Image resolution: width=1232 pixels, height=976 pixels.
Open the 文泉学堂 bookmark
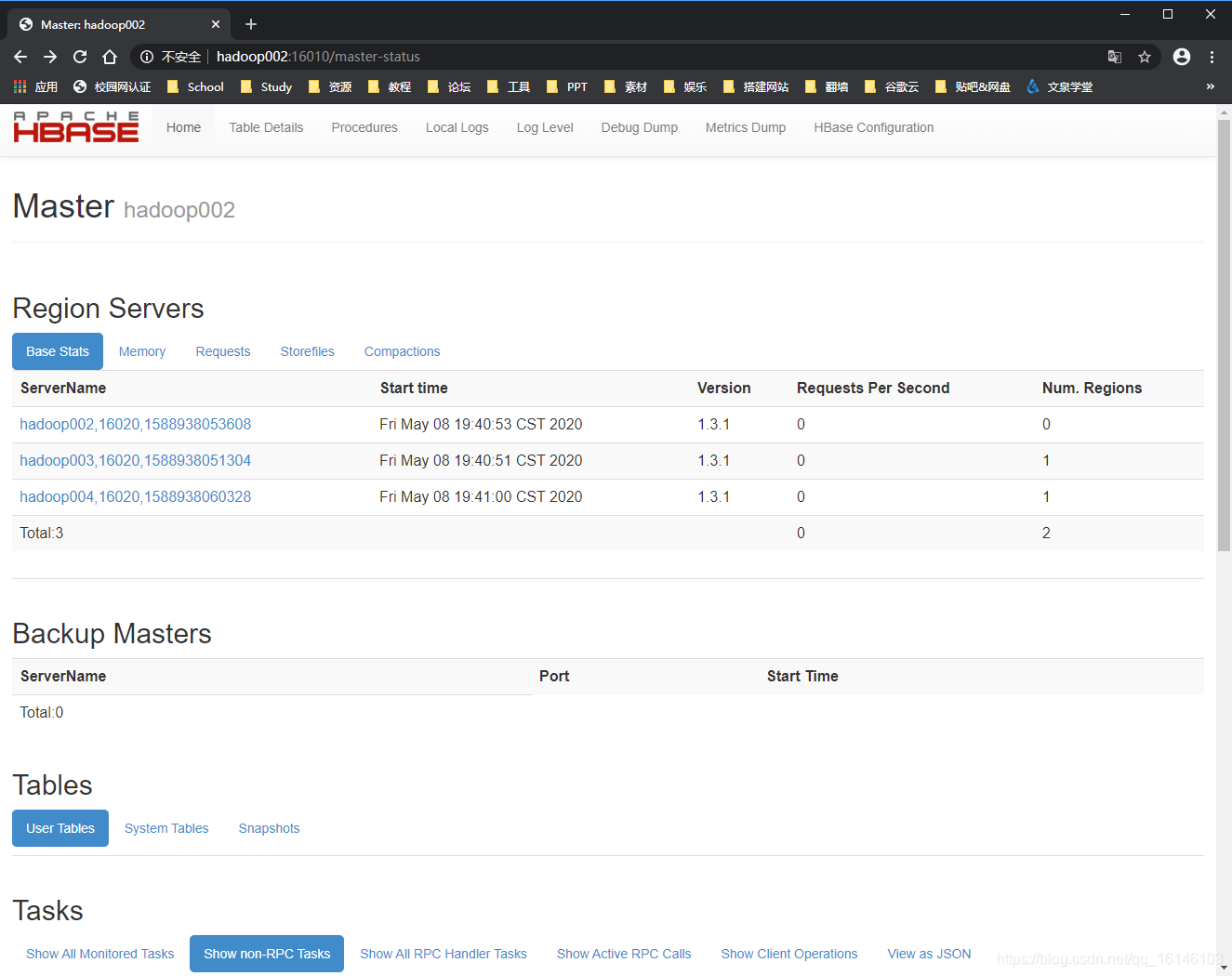pyautogui.click(x=1059, y=86)
